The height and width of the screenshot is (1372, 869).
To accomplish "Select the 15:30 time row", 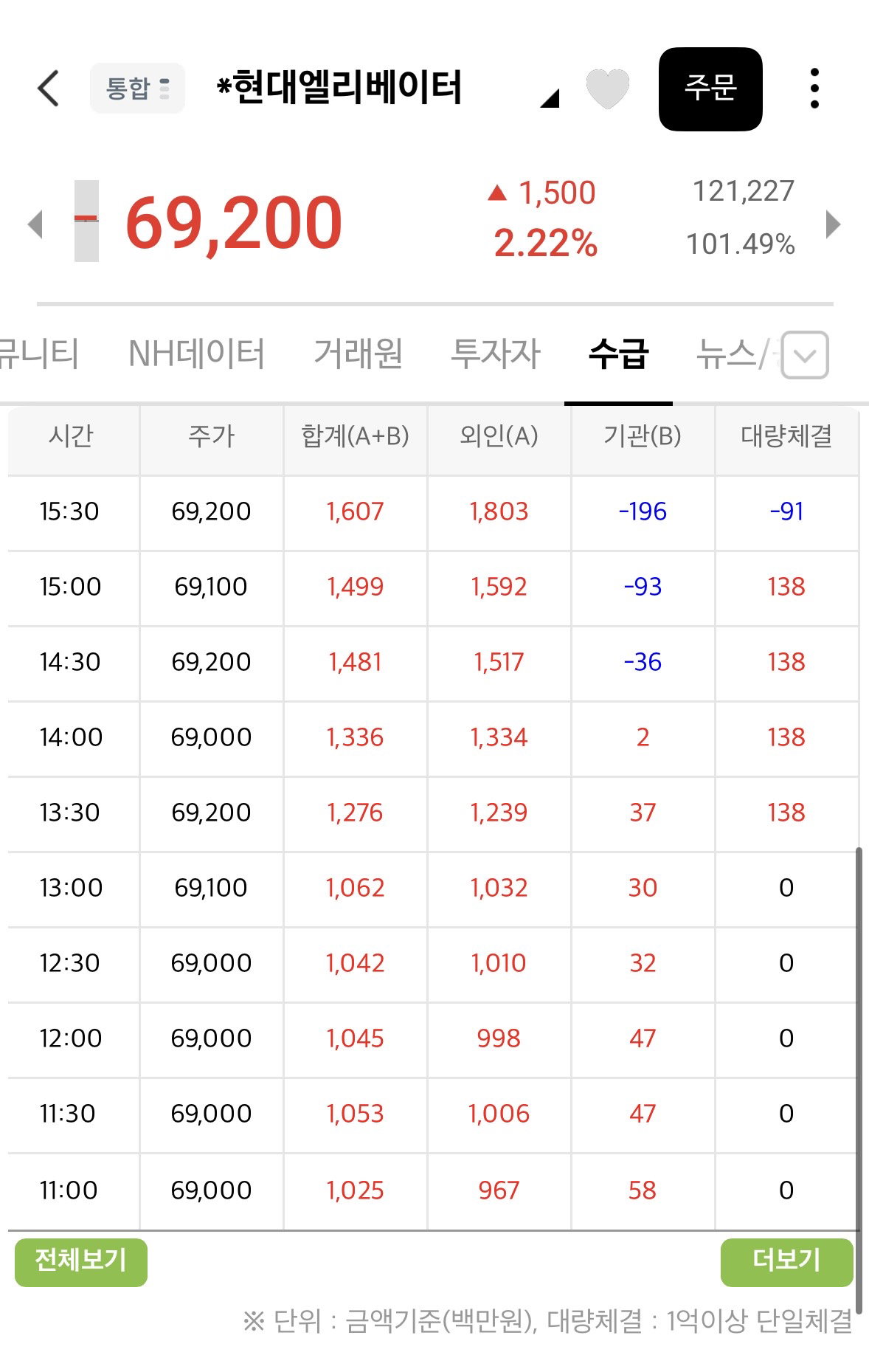I will coord(433,511).
